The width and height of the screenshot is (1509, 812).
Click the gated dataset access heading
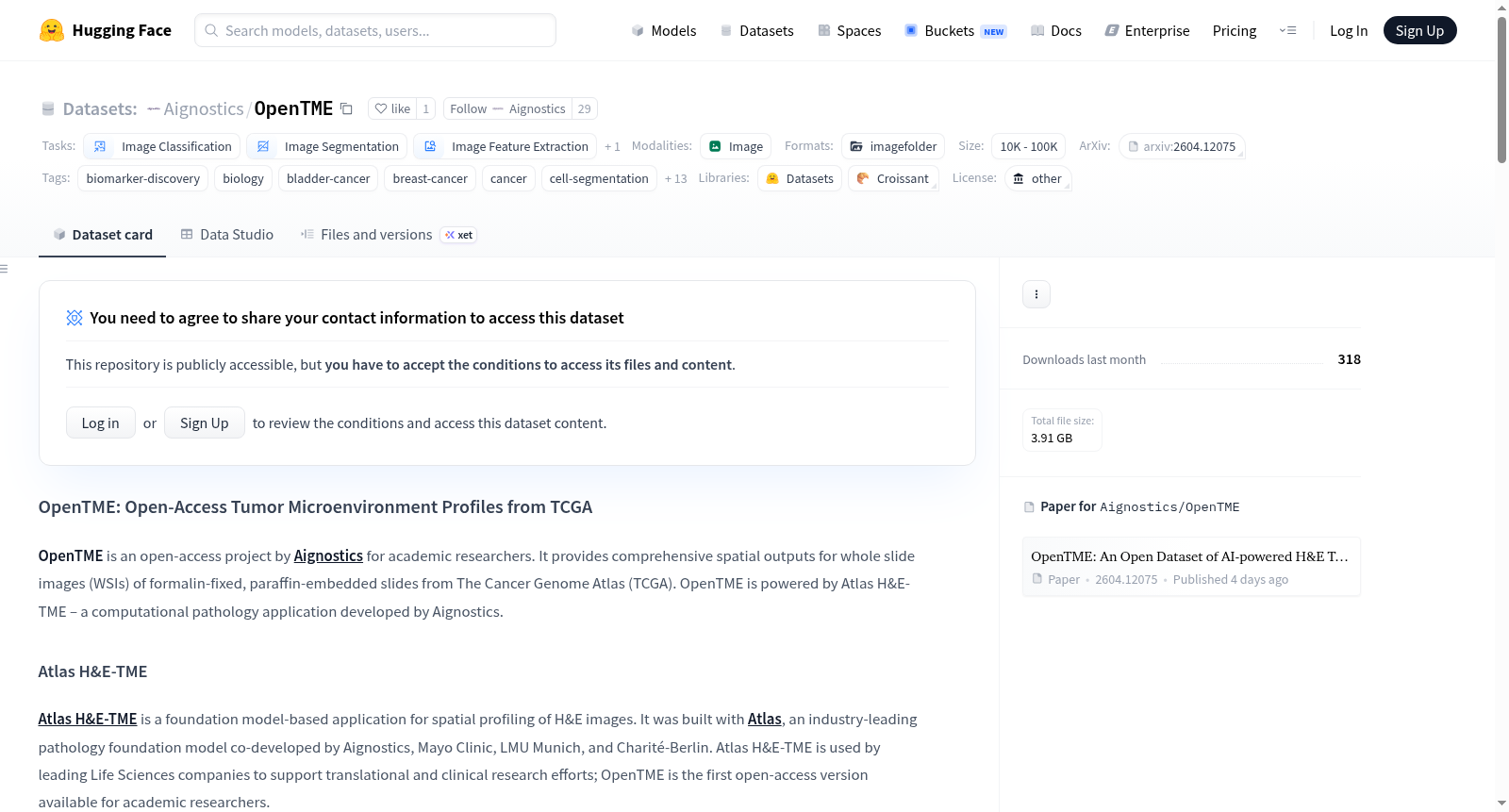click(357, 318)
